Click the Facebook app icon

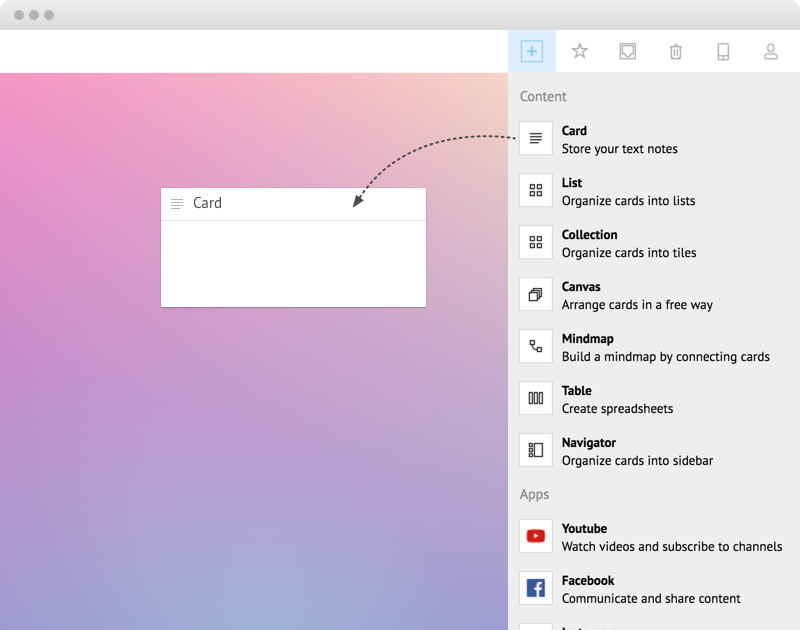point(536,588)
